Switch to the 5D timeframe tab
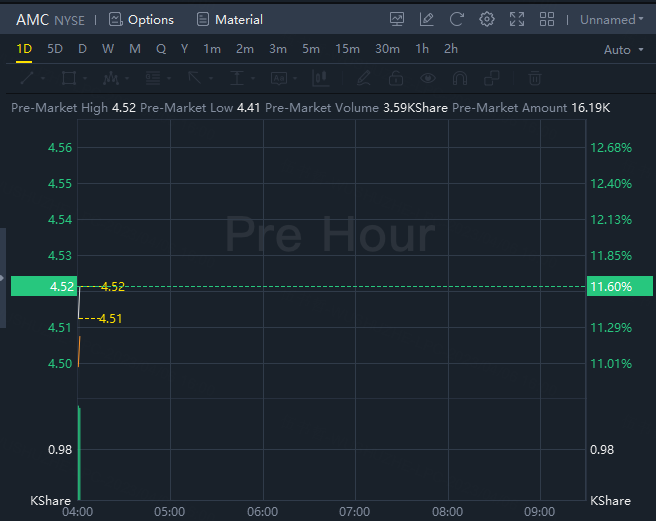The width and height of the screenshot is (656, 521). click(x=55, y=49)
